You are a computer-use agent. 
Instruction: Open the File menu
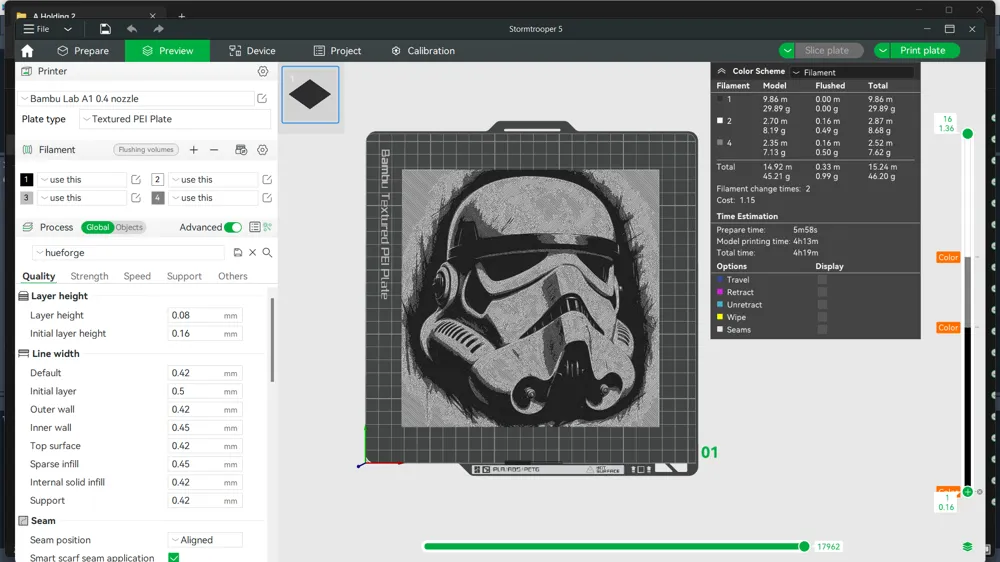[x=36, y=29]
